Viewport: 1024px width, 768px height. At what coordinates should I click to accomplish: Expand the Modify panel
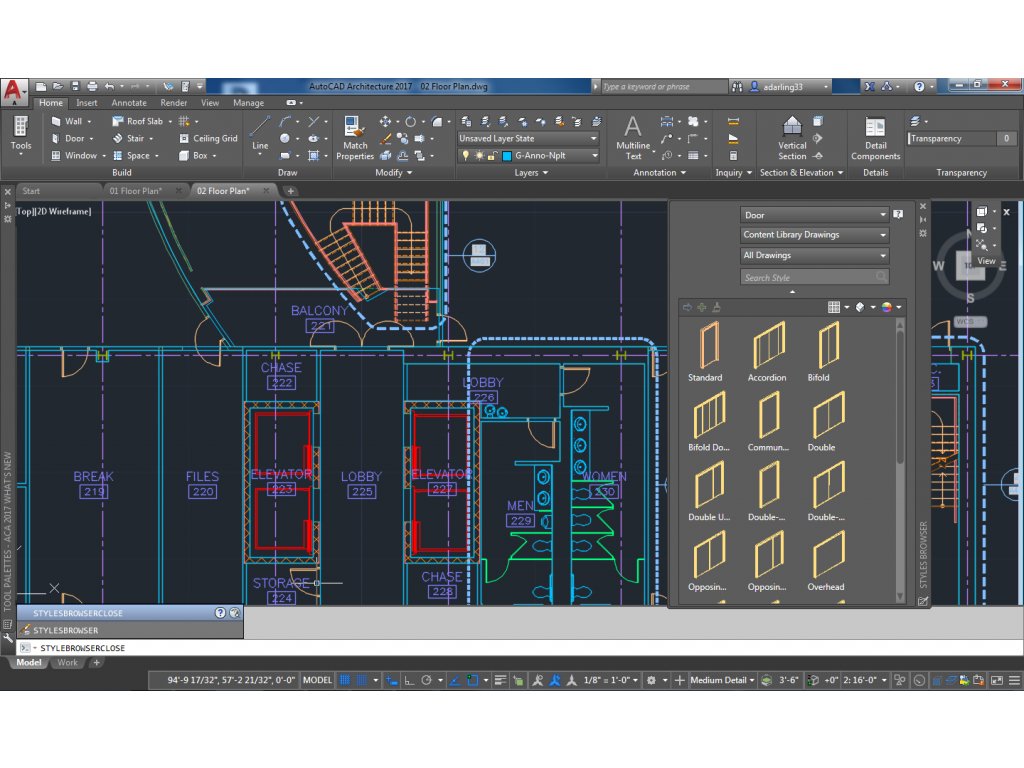click(x=393, y=172)
